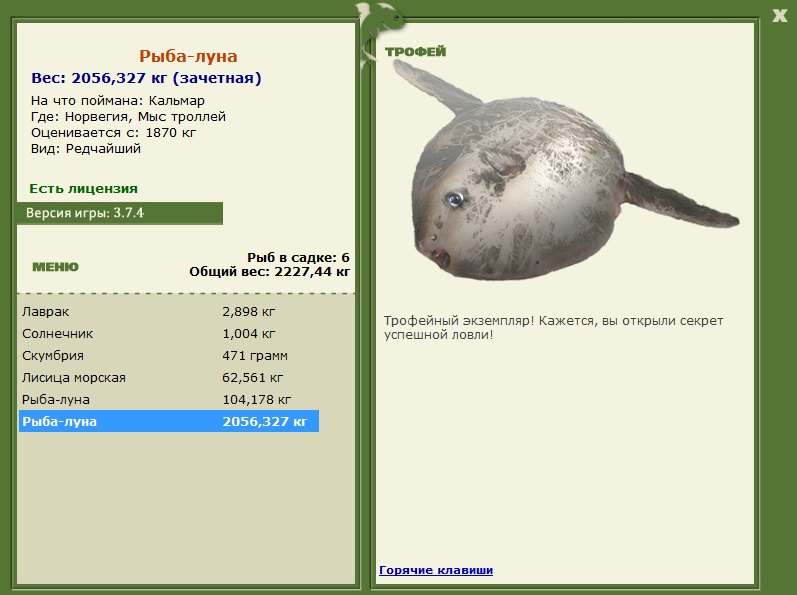
Task: Select the Солнечник fish entry
Action: [x=169, y=333]
